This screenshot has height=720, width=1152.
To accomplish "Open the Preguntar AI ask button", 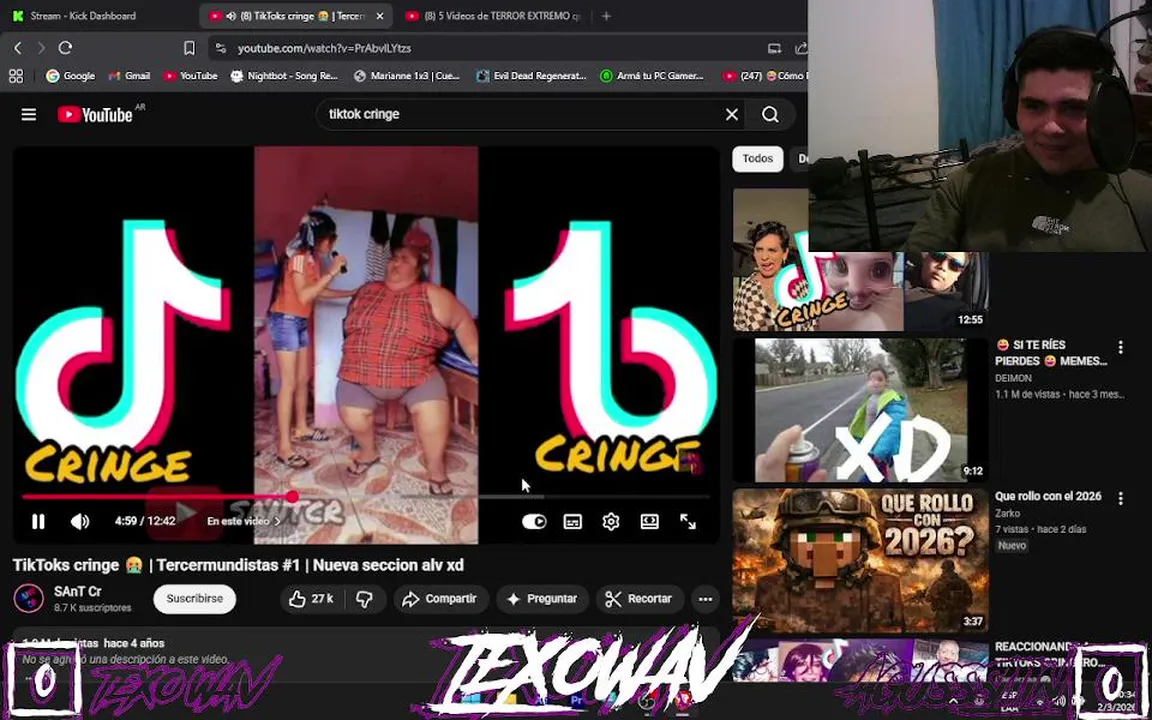I will click(x=542, y=599).
